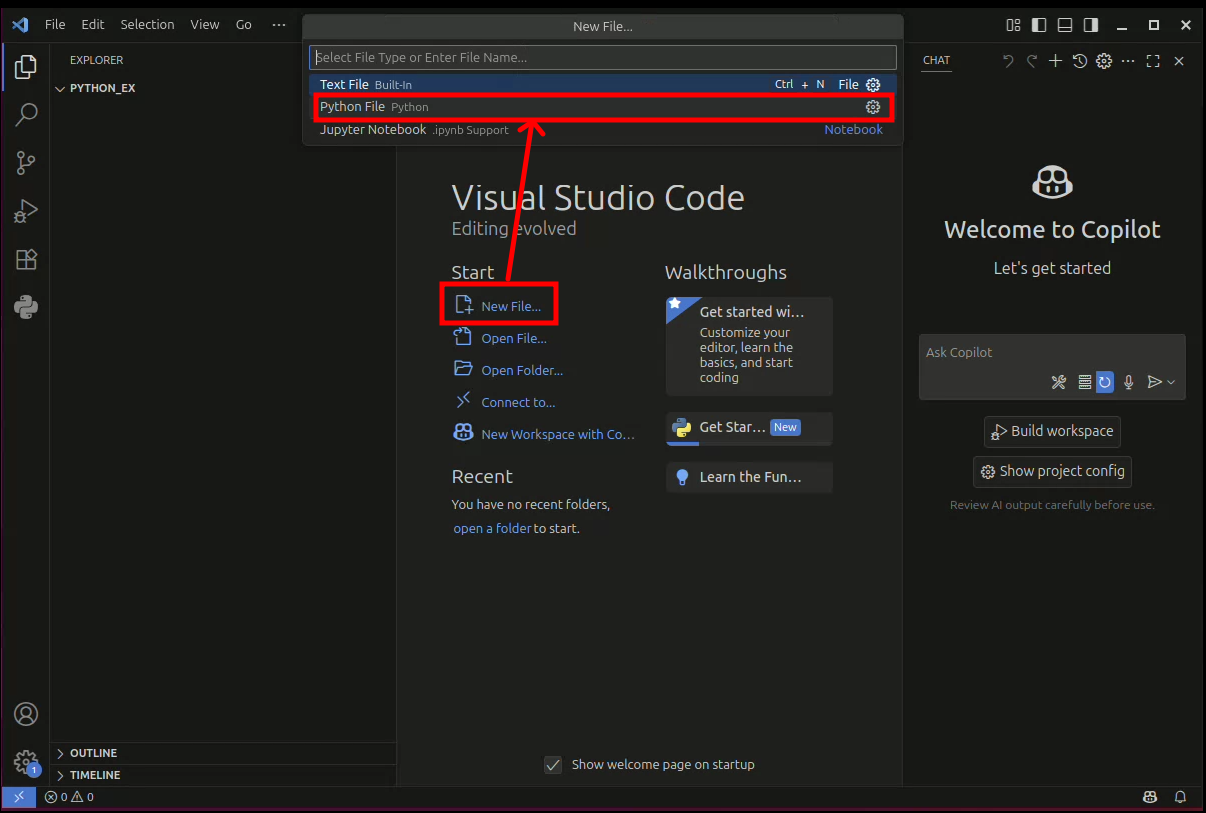The height and width of the screenshot is (813, 1206).
Task: Open the 'Get started wi...' walkthrough card
Action: [x=749, y=346]
